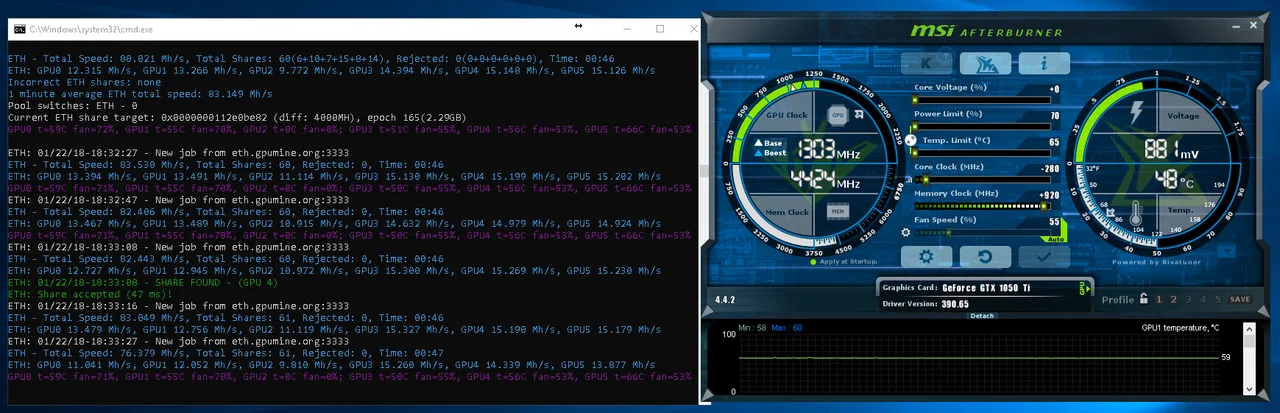This screenshot has height=413, width=1280.
Task: Click the GPU1 temperature graph label
Action: (x=1180, y=327)
